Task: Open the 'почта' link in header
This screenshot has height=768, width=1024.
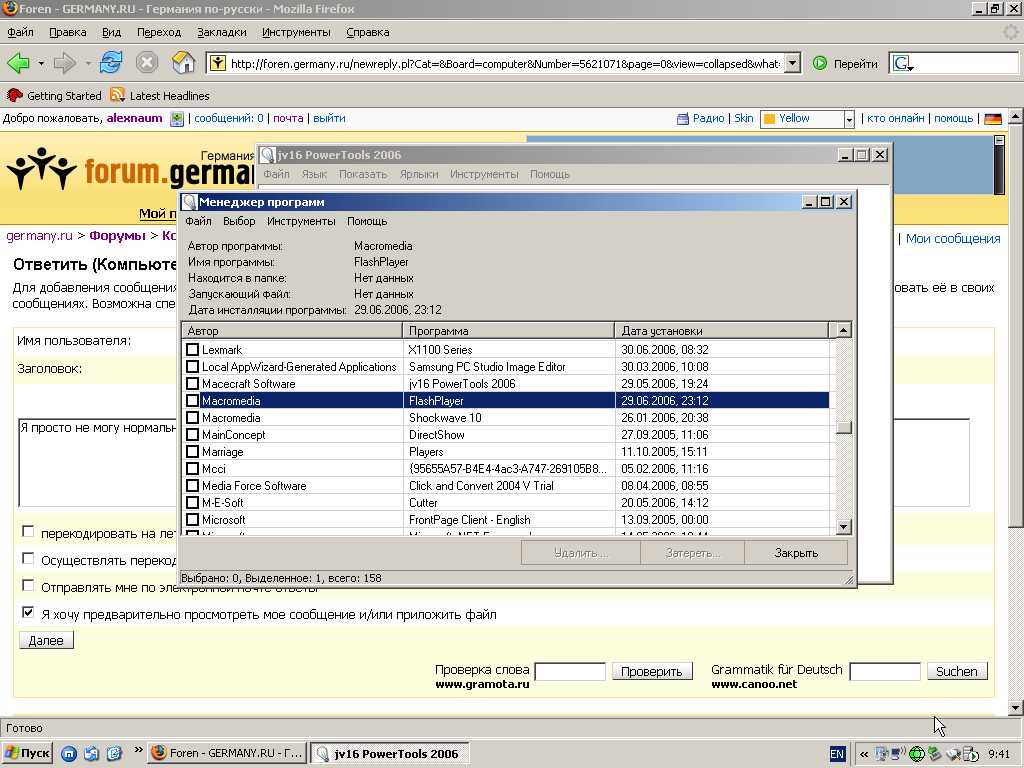Action: [288, 118]
